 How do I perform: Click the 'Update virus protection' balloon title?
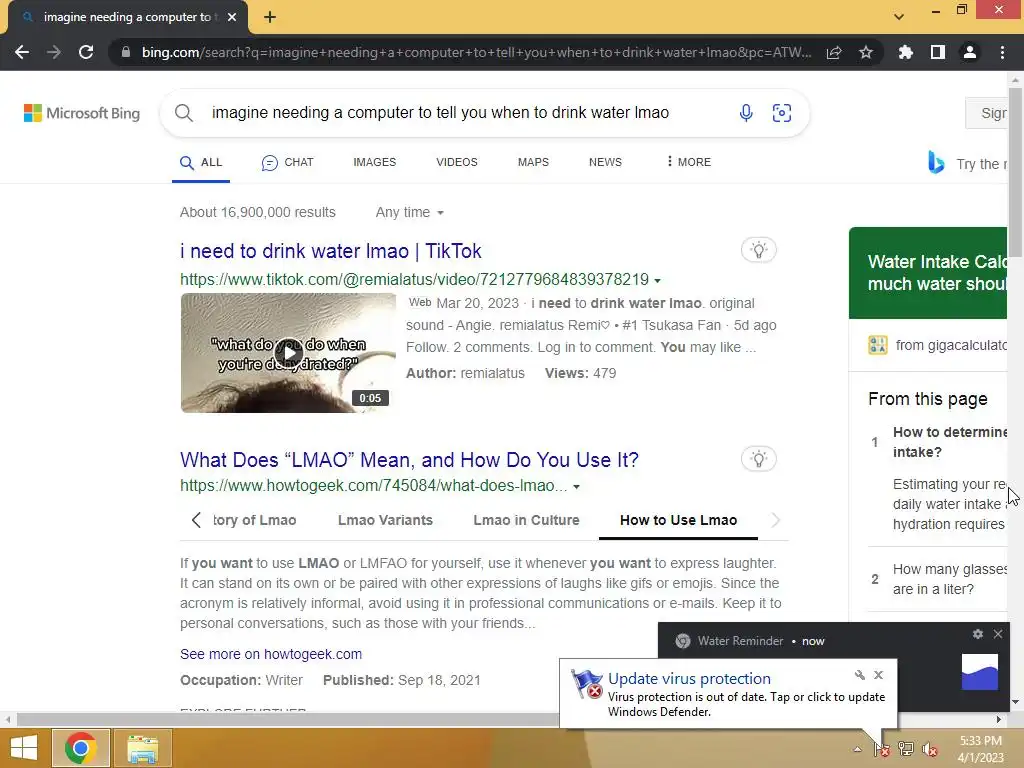pyautogui.click(x=689, y=679)
